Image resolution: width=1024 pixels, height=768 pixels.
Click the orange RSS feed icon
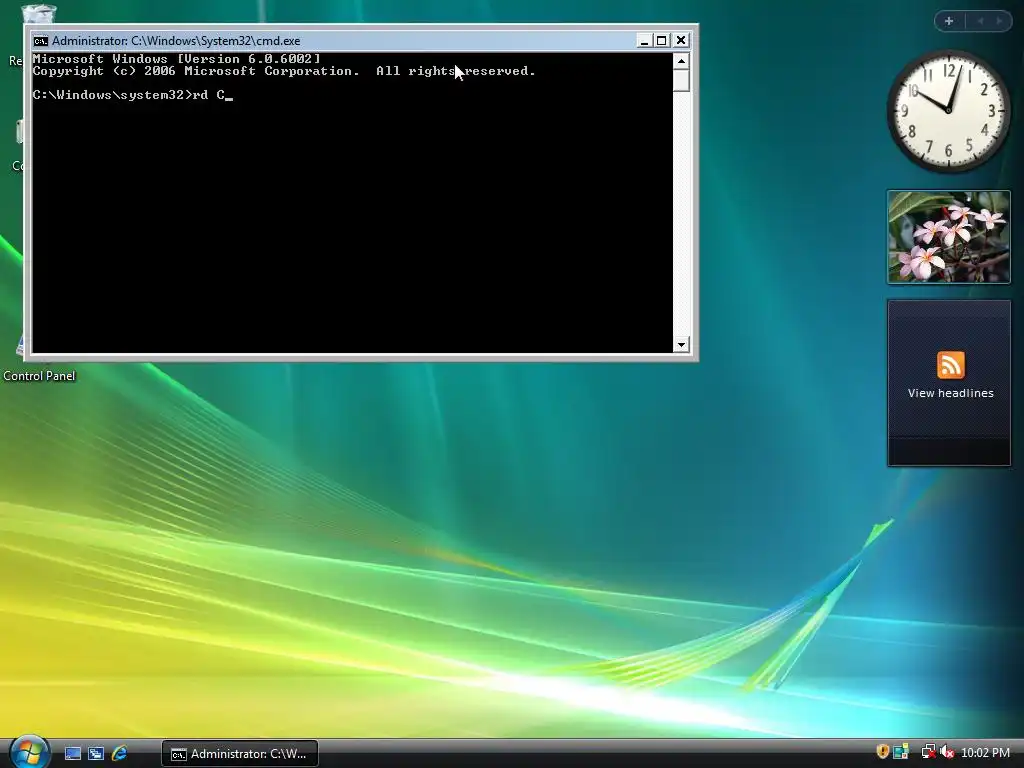950,365
